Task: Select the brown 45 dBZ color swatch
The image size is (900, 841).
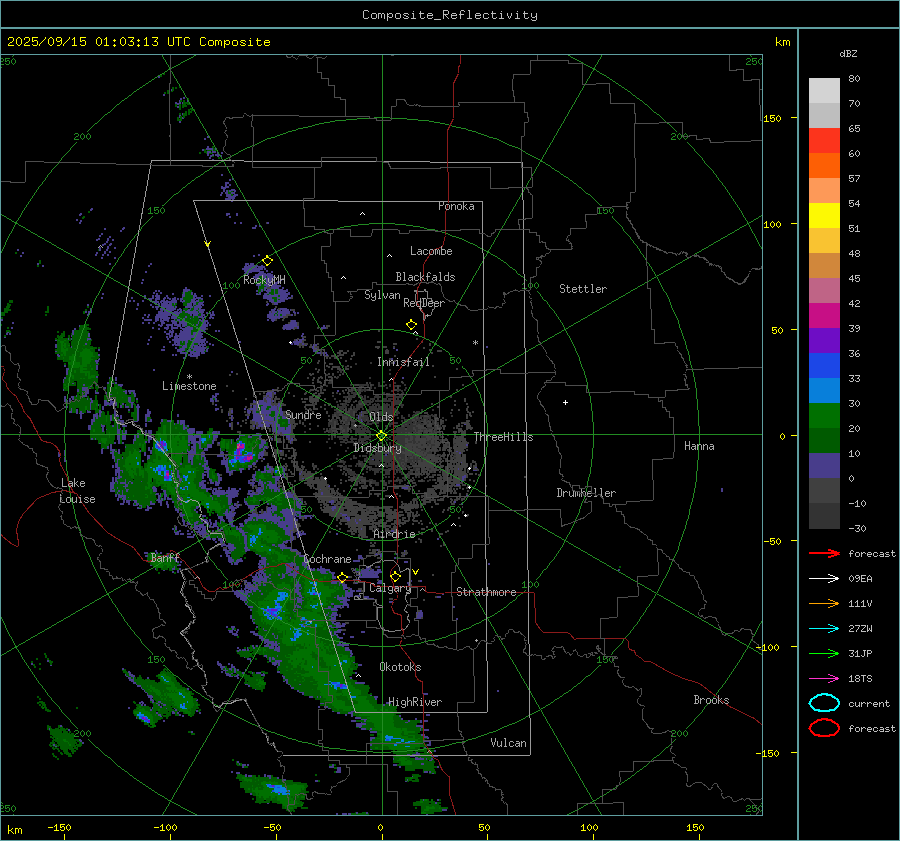Action: tap(824, 265)
